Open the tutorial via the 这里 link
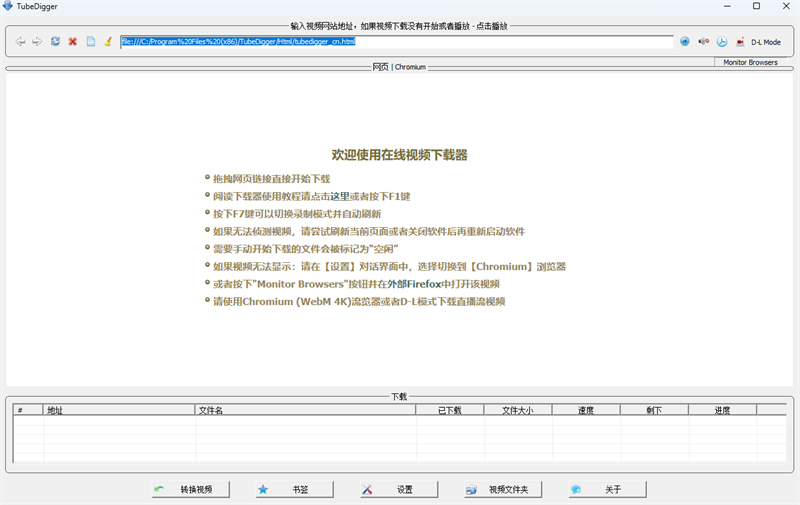The image size is (800, 505). click(340, 196)
